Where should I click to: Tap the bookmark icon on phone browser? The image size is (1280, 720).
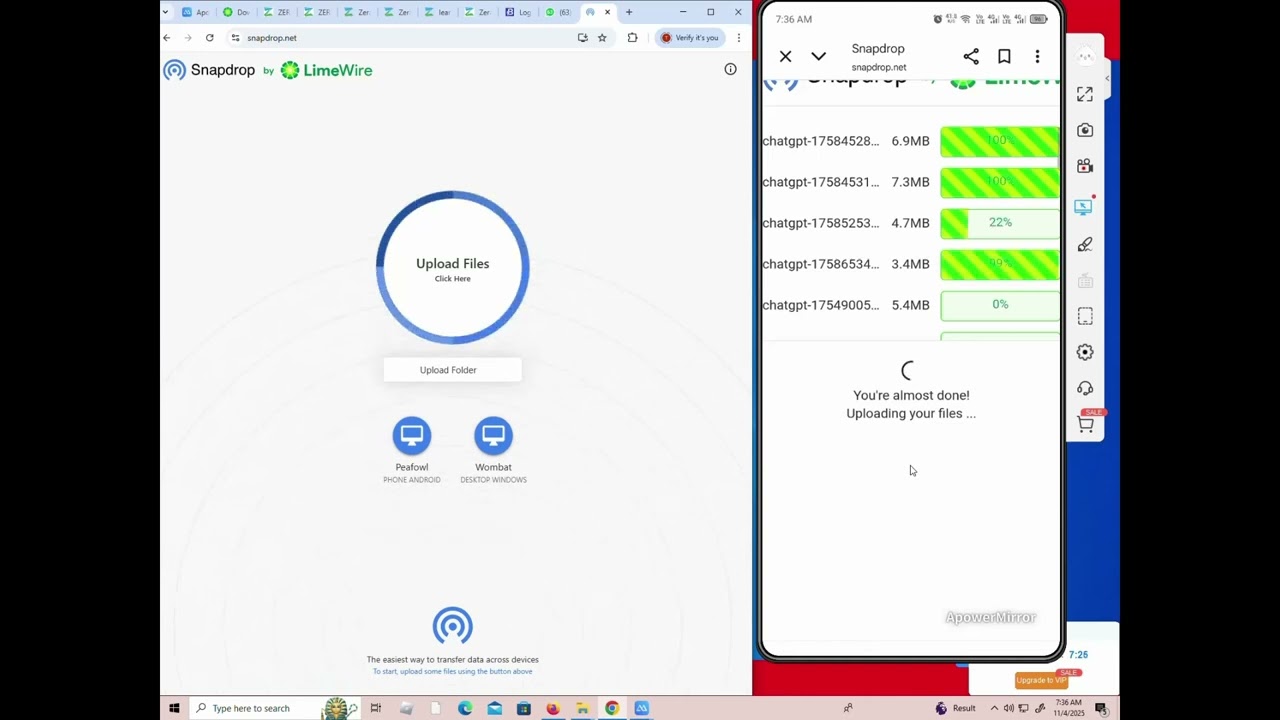click(x=1004, y=57)
